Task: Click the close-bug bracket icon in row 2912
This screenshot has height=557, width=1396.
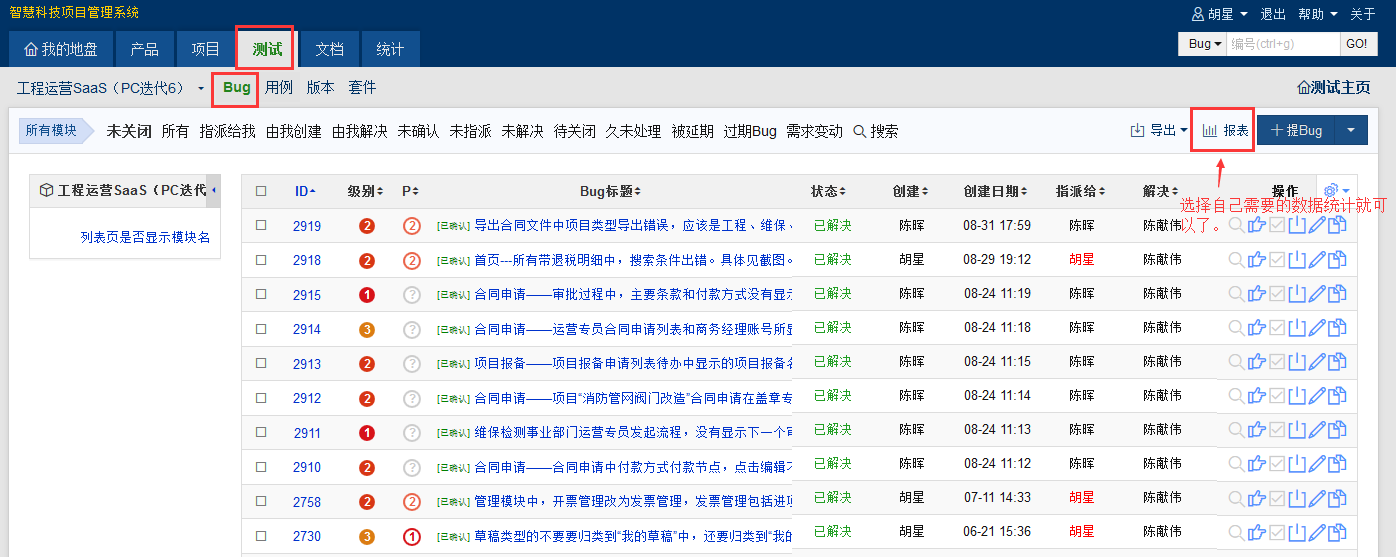Action: 1297,397
